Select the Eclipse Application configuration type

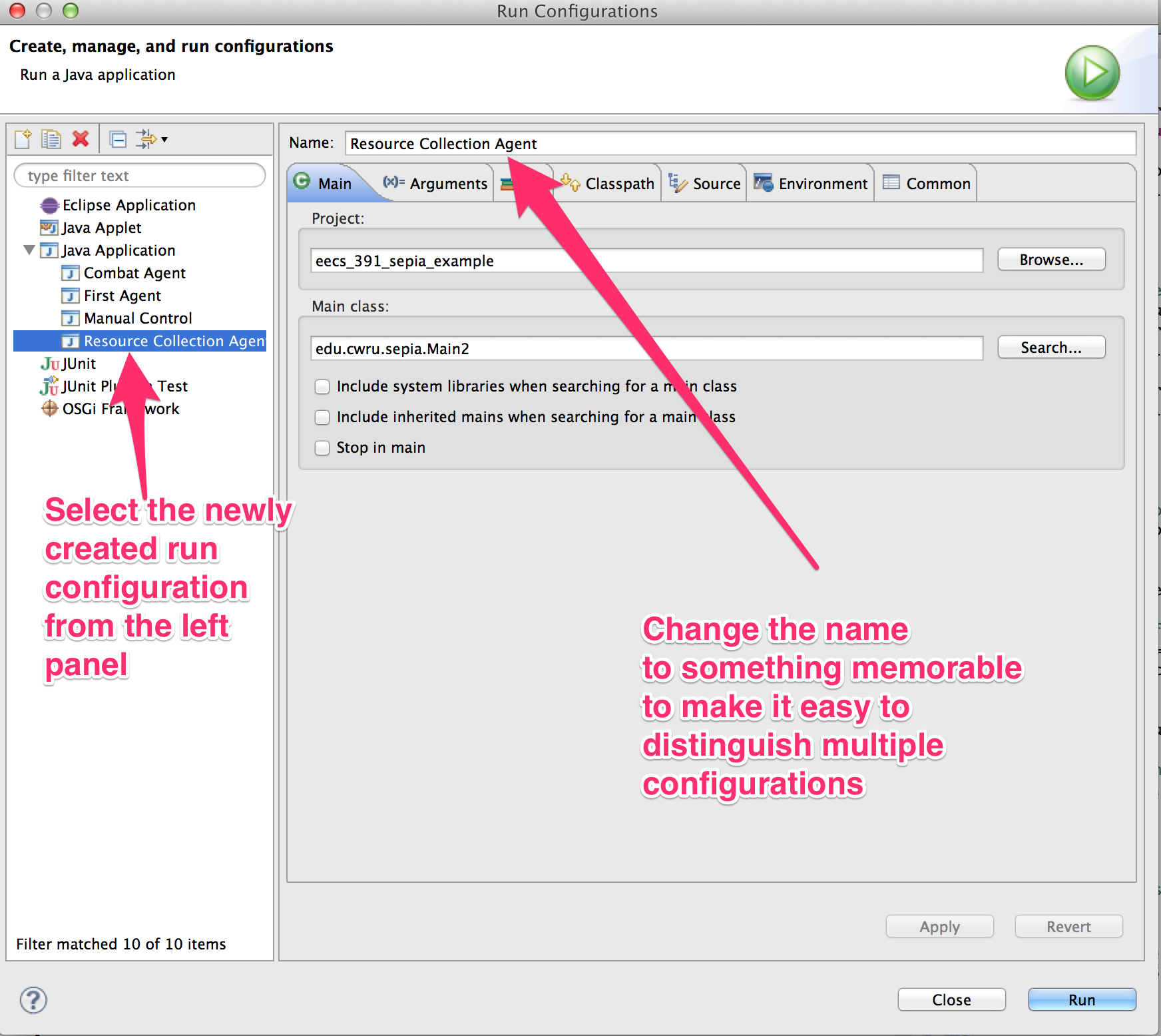coord(128,205)
